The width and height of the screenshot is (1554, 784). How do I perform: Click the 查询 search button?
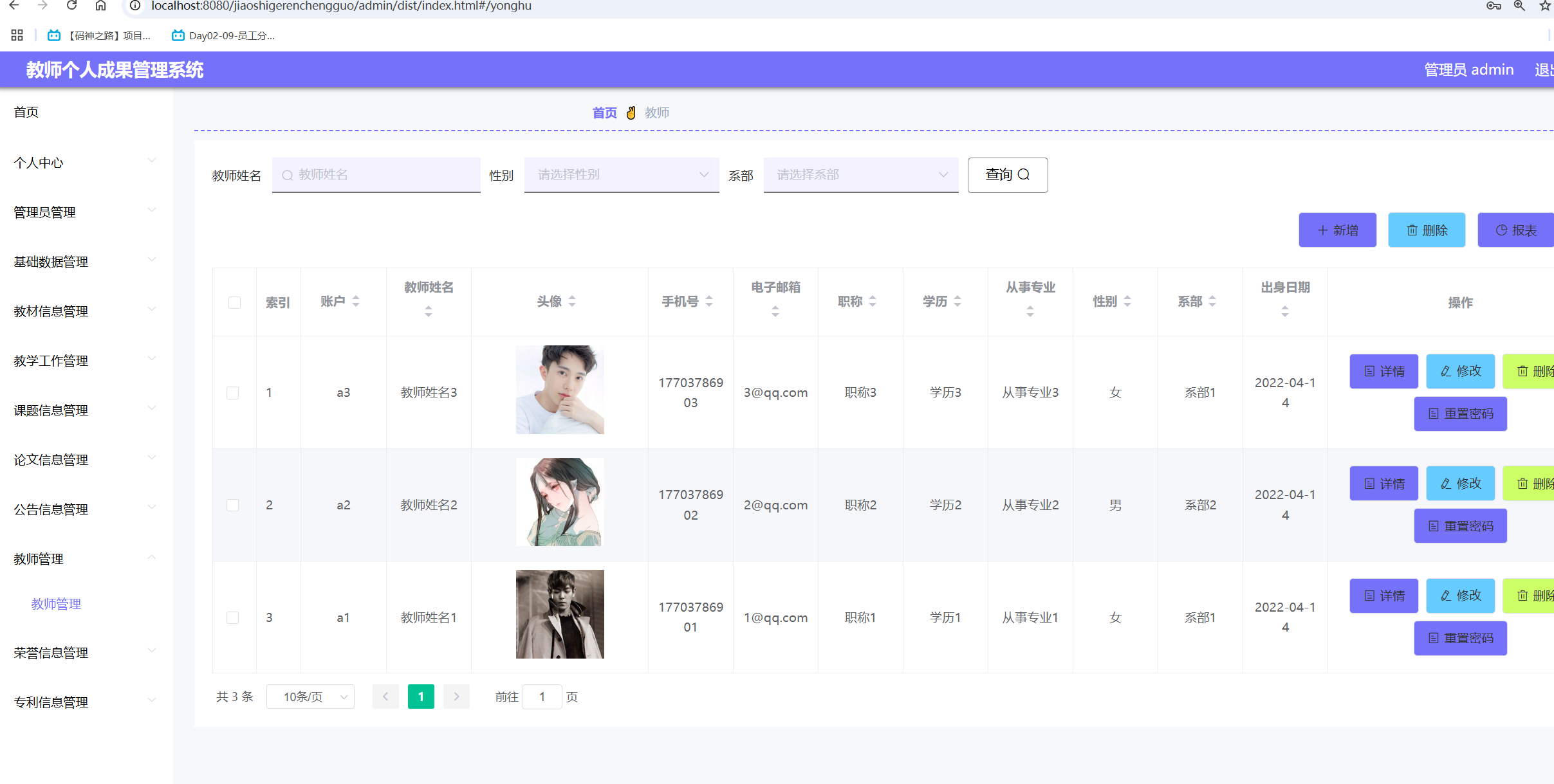pos(1007,175)
